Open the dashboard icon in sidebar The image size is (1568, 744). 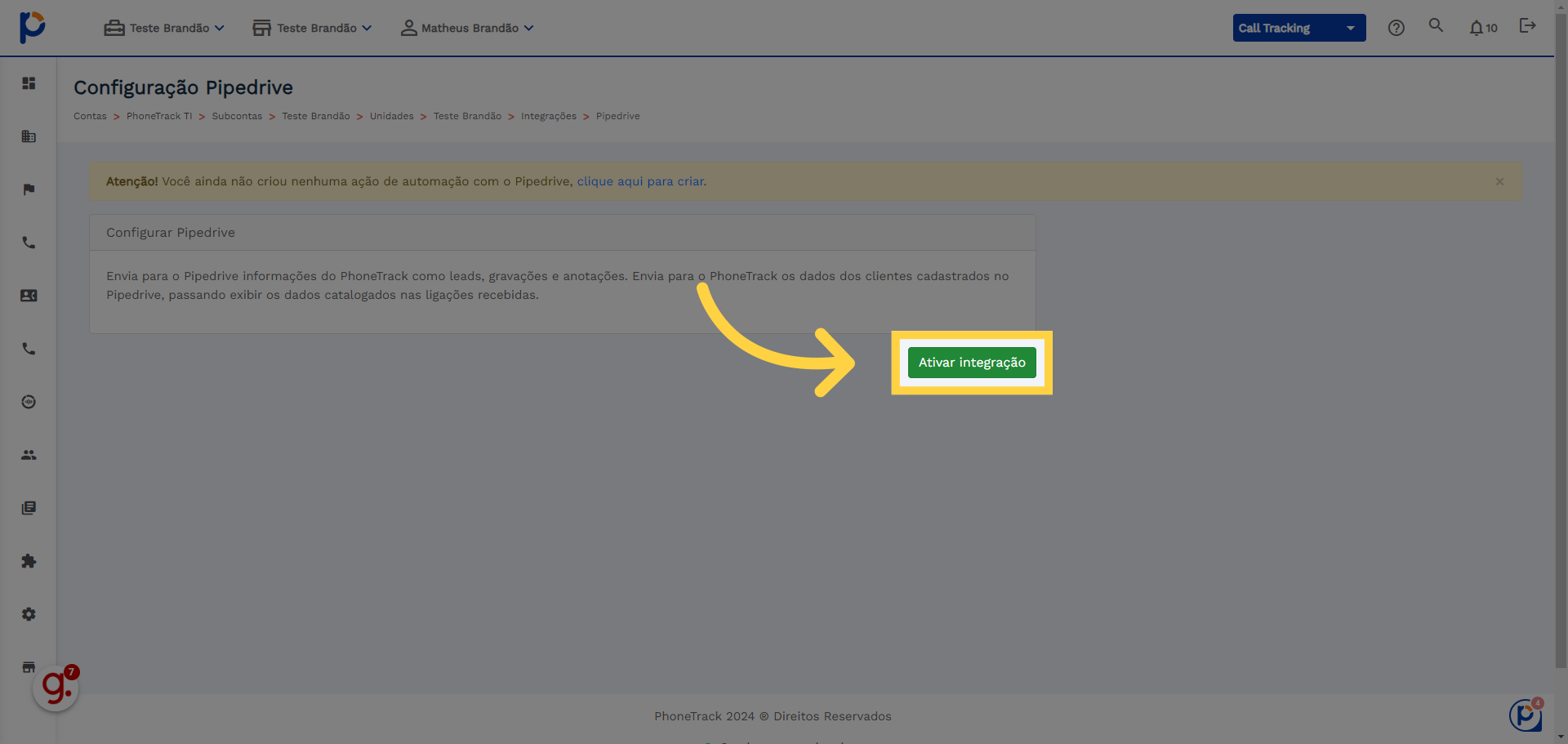[29, 83]
